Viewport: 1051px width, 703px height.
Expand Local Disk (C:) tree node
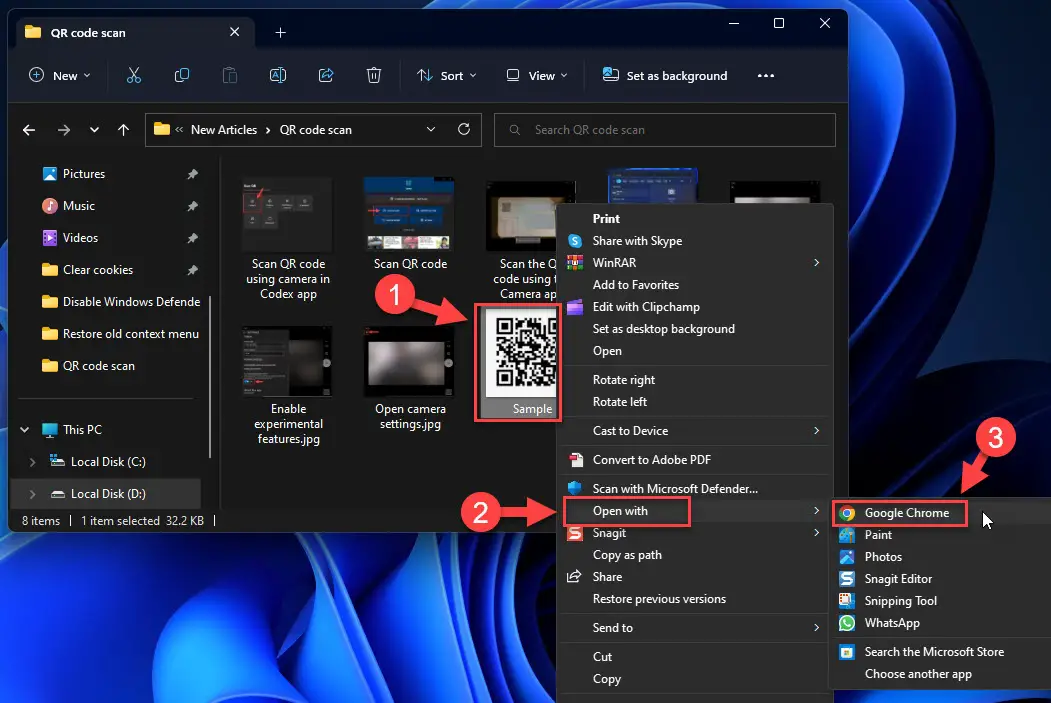pos(32,462)
